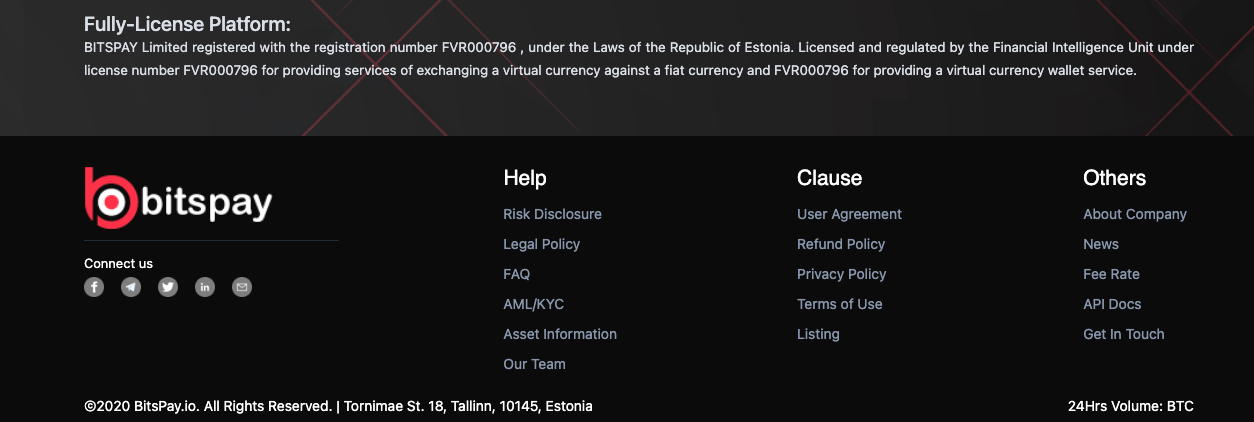Open the Twitter social icon

168,287
